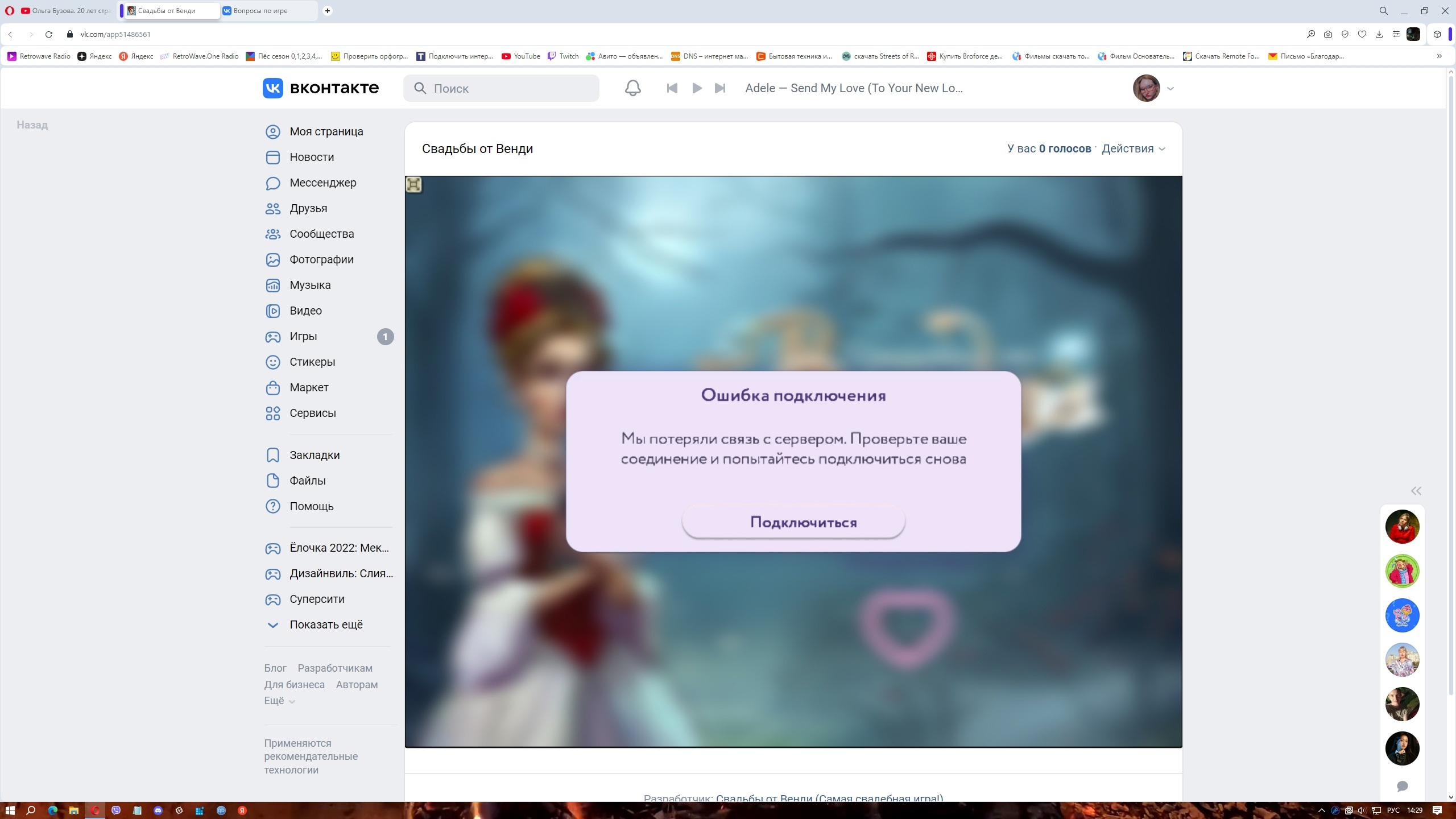
Task: Click the 'Разработчикам' footer link
Action: 335,668
